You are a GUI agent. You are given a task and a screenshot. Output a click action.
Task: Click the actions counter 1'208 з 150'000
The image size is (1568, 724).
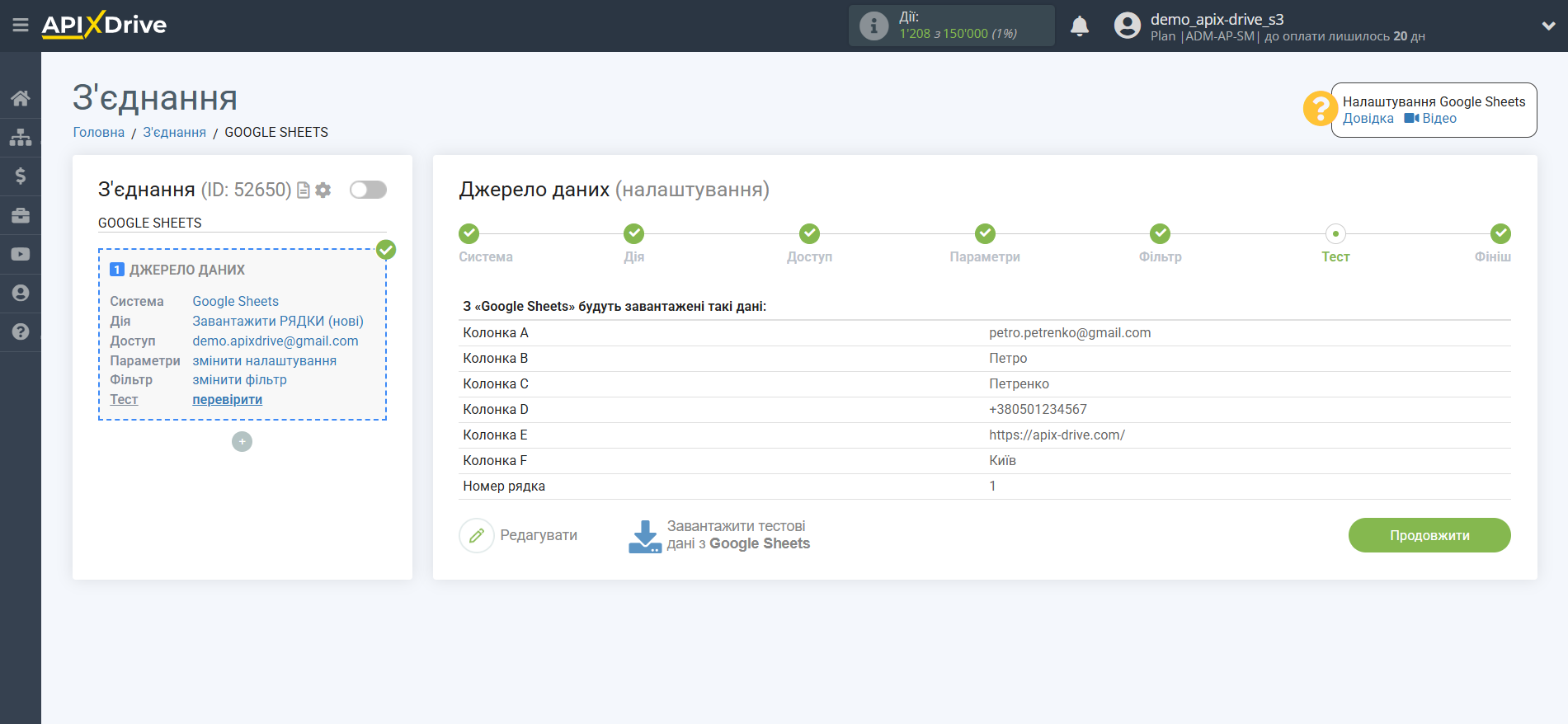[x=958, y=34]
